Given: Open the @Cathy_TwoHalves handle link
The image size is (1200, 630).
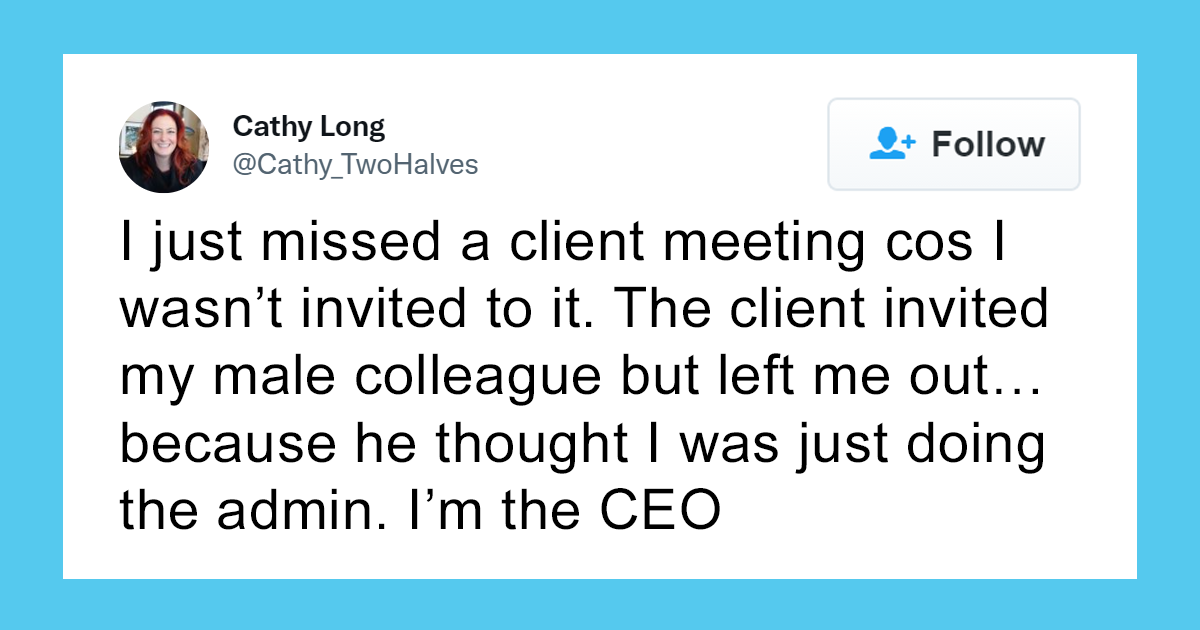Looking at the screenshot, I should click(355, 165).
